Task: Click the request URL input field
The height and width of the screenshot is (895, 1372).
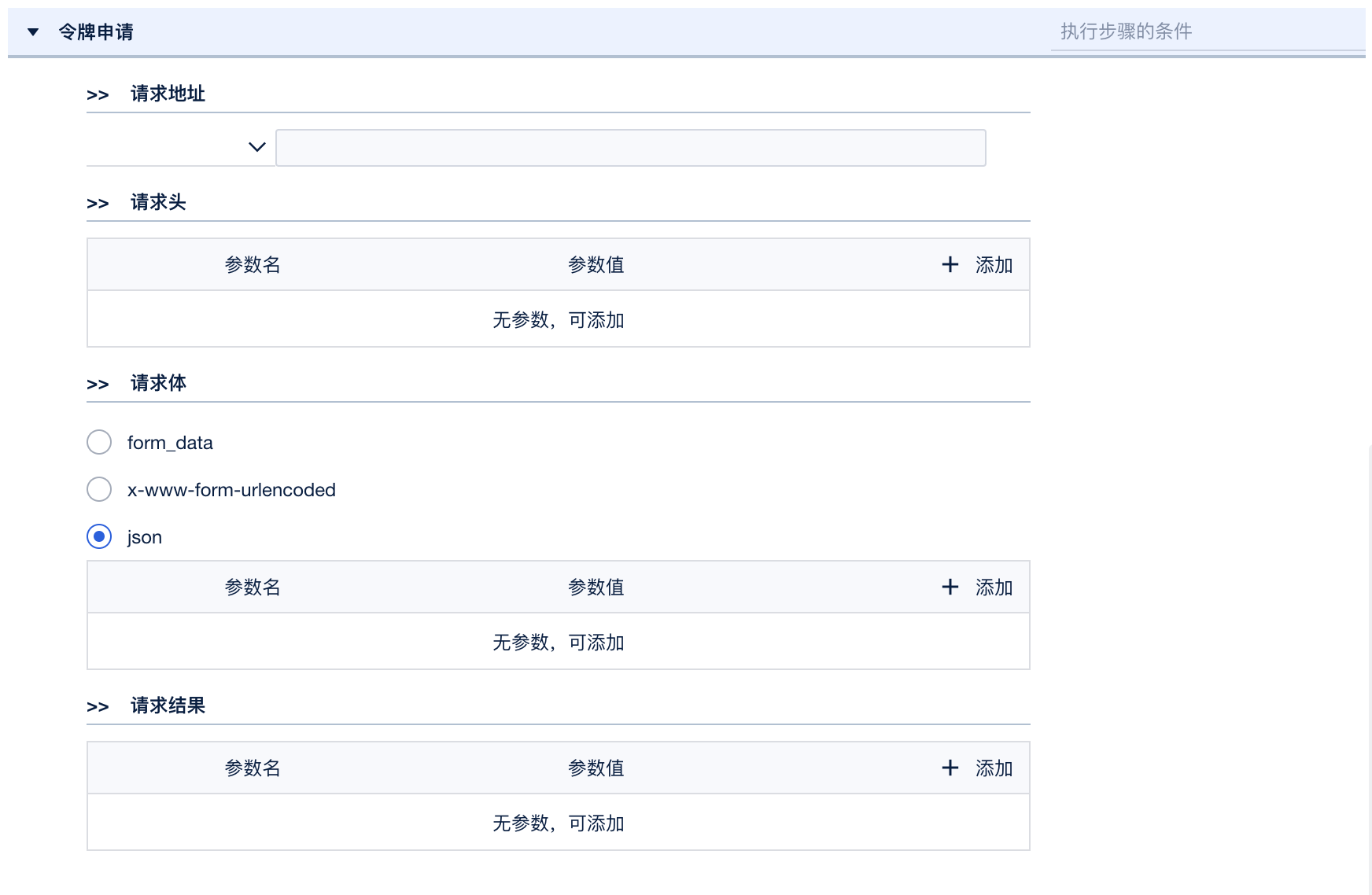Action: click(x=630, y=148)
